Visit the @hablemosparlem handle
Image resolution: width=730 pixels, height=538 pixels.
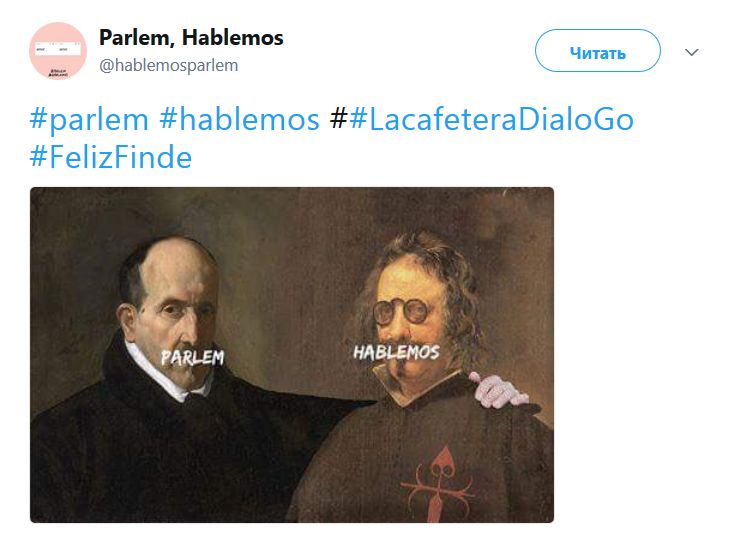point(169,65)
